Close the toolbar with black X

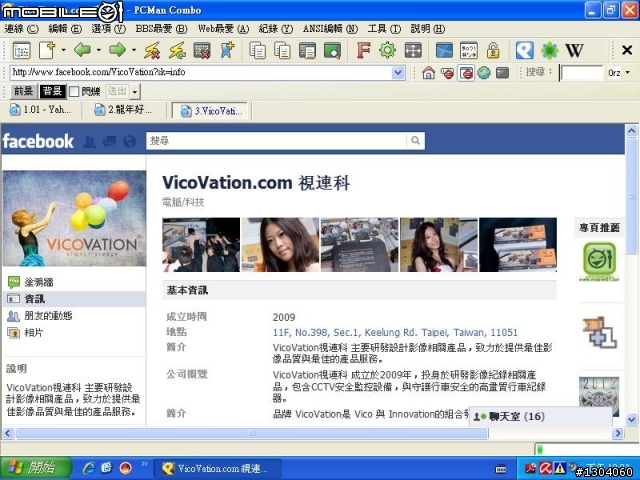coord(627,50)
